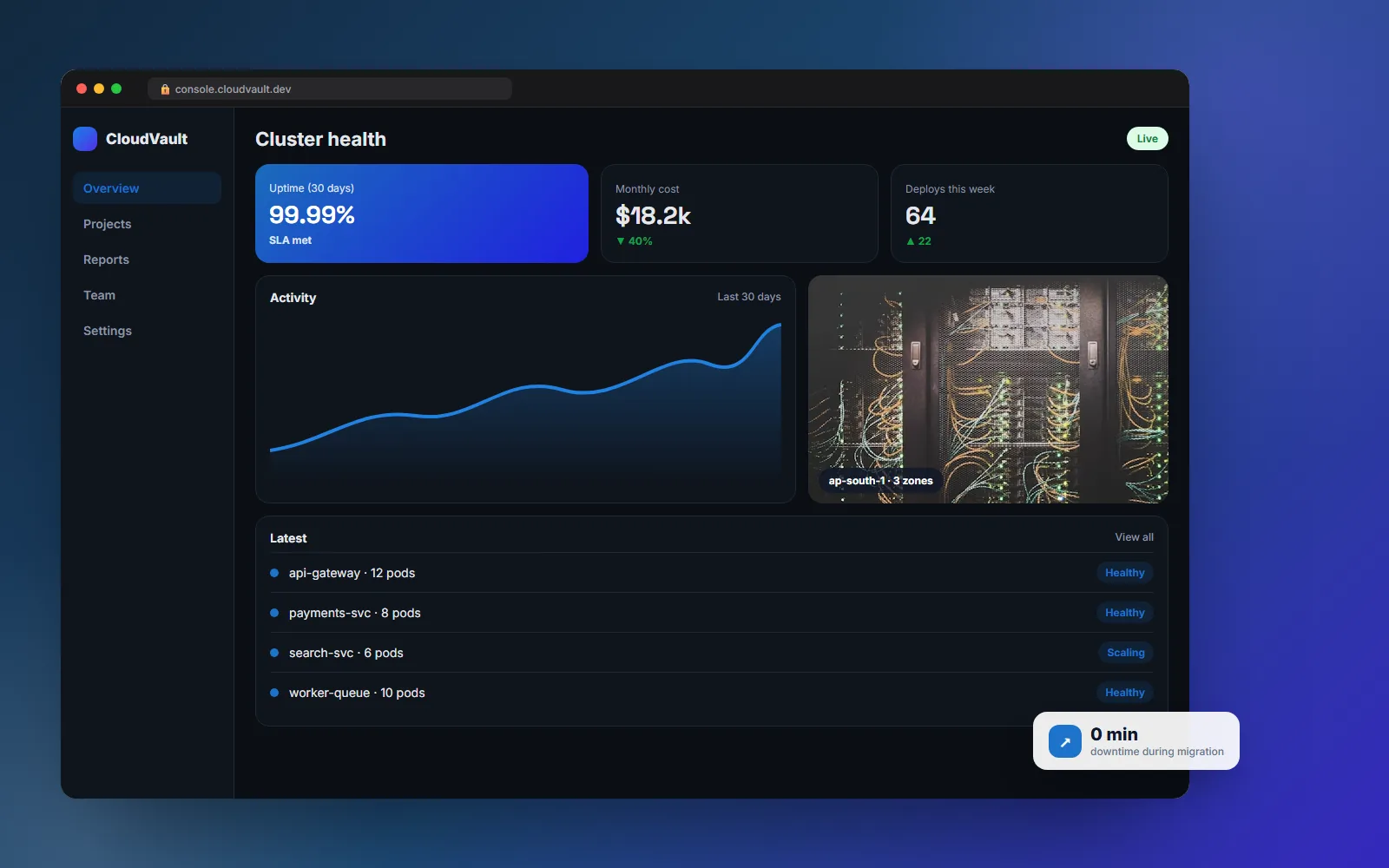Open the Monthly cost card
Viewport: 1389px width, 868px height.
740,214
